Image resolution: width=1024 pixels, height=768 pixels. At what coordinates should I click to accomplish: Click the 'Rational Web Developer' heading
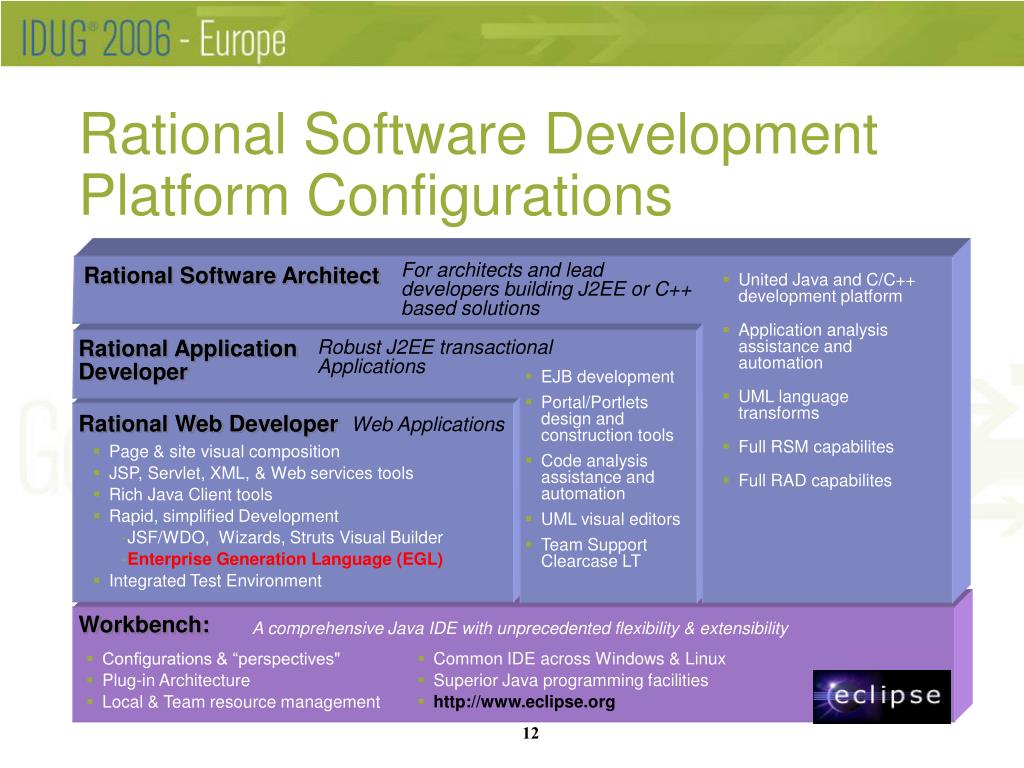coord(208,424)
